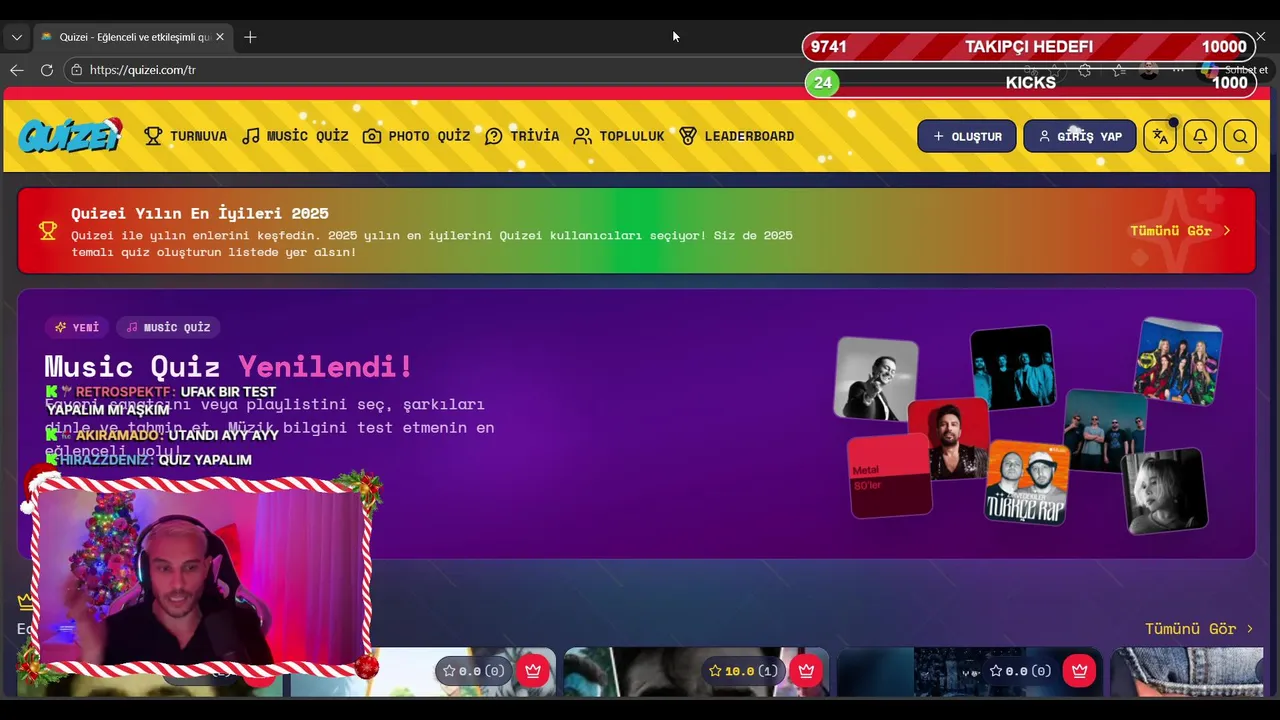Open the browser tab list dropdown

tap(16, 37)
